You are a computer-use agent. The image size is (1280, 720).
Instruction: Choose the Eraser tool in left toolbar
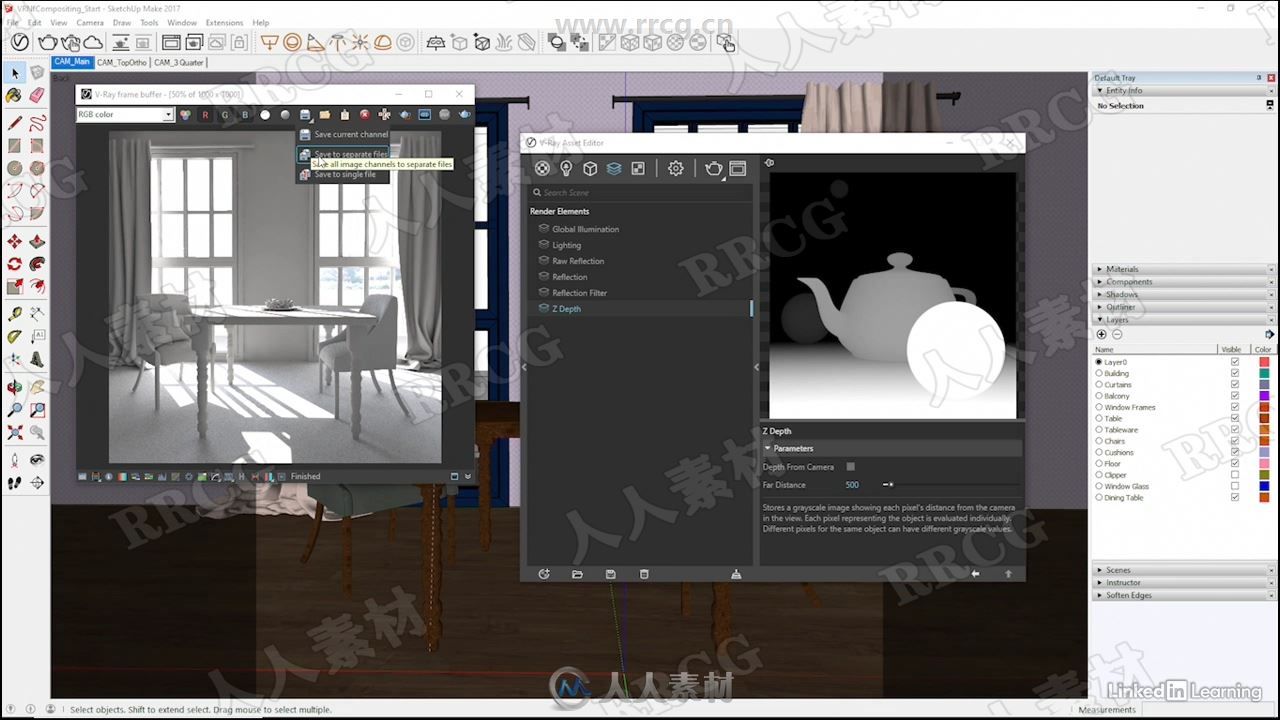pos(37,96)
